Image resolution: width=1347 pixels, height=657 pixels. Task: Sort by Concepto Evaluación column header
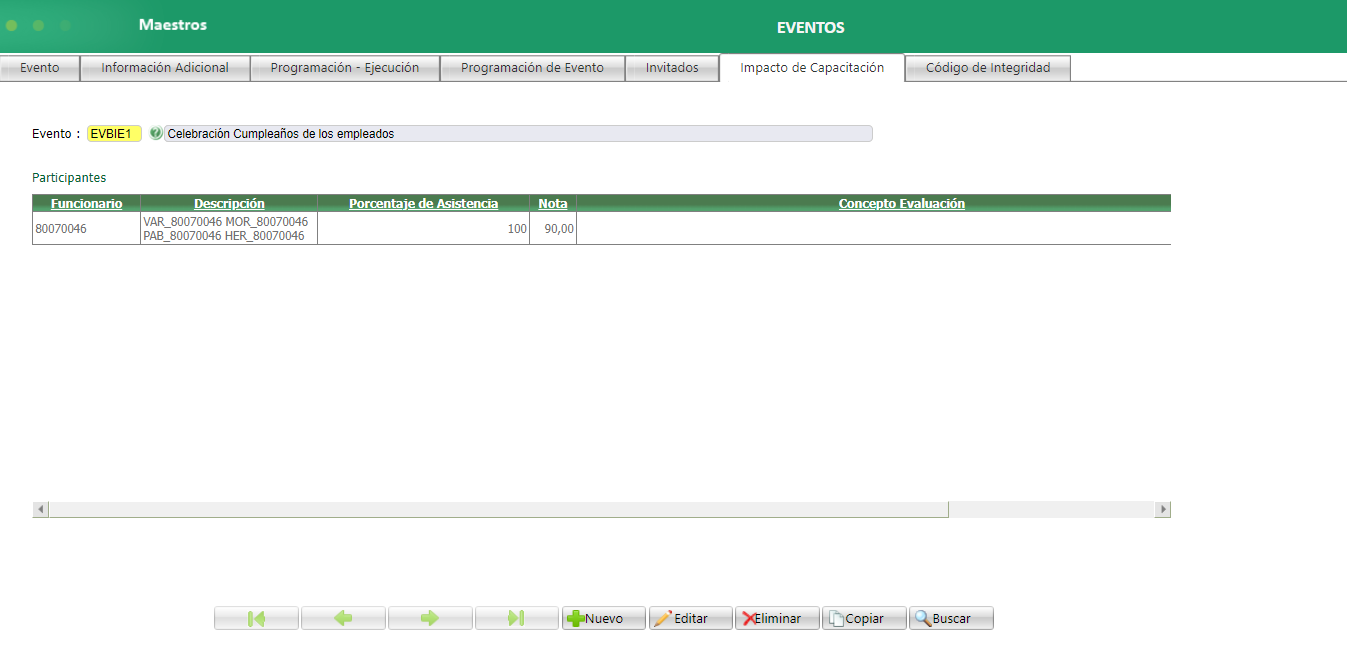pyautogui.click(x=901, y=203)
